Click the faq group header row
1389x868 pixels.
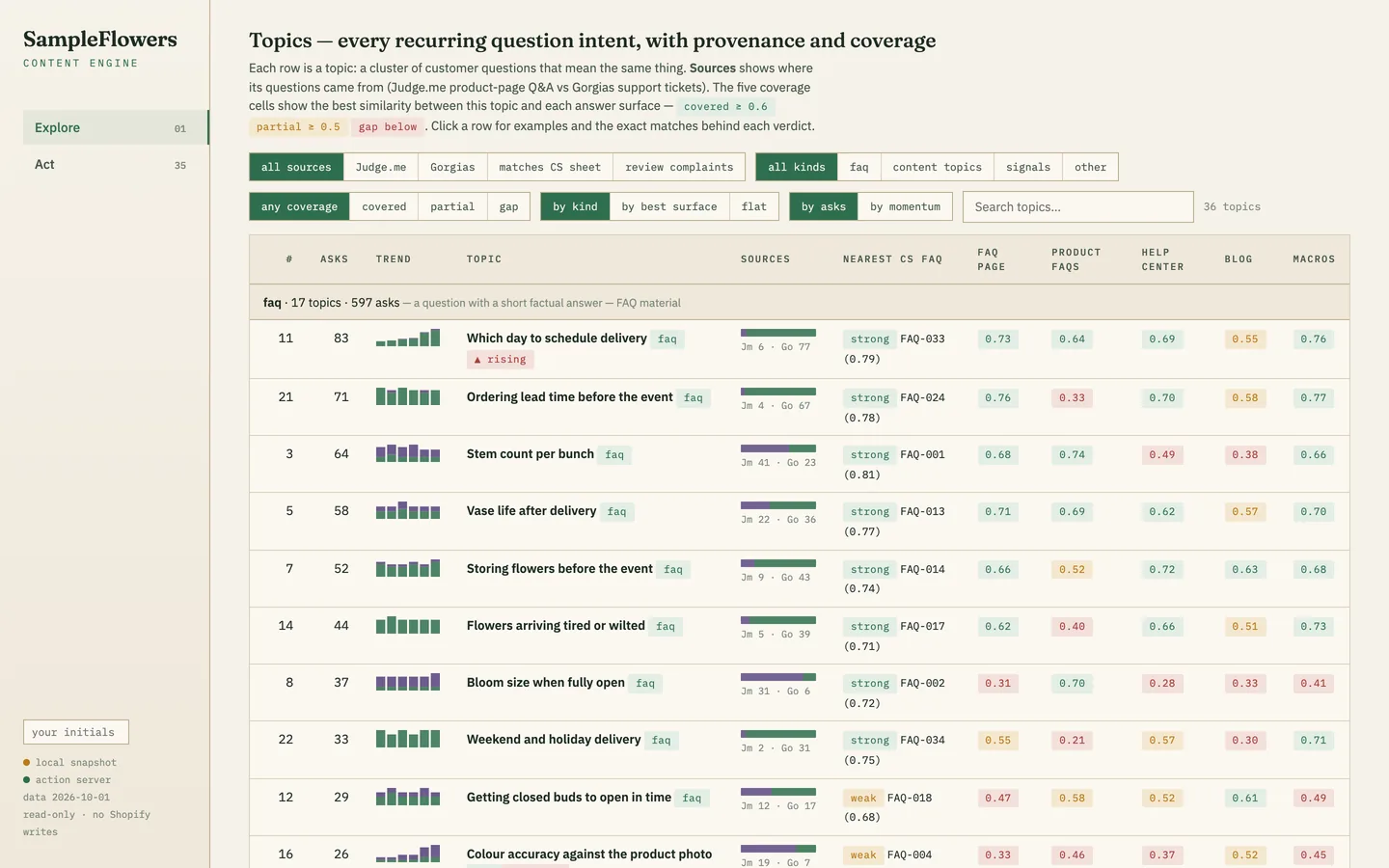coord(799,302)
